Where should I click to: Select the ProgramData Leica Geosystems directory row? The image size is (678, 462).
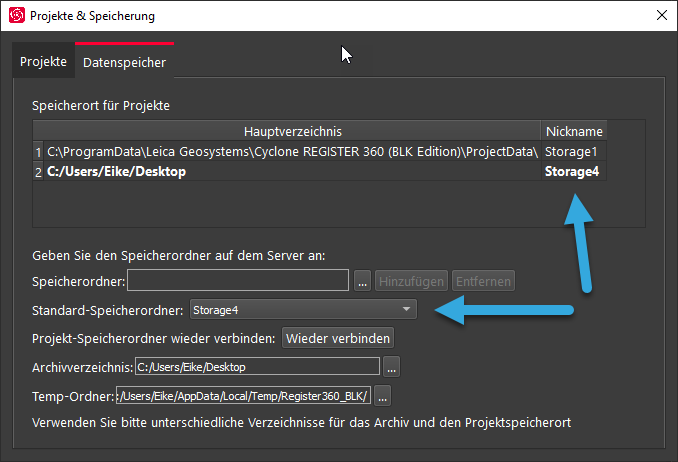click(x=292, y=151)
